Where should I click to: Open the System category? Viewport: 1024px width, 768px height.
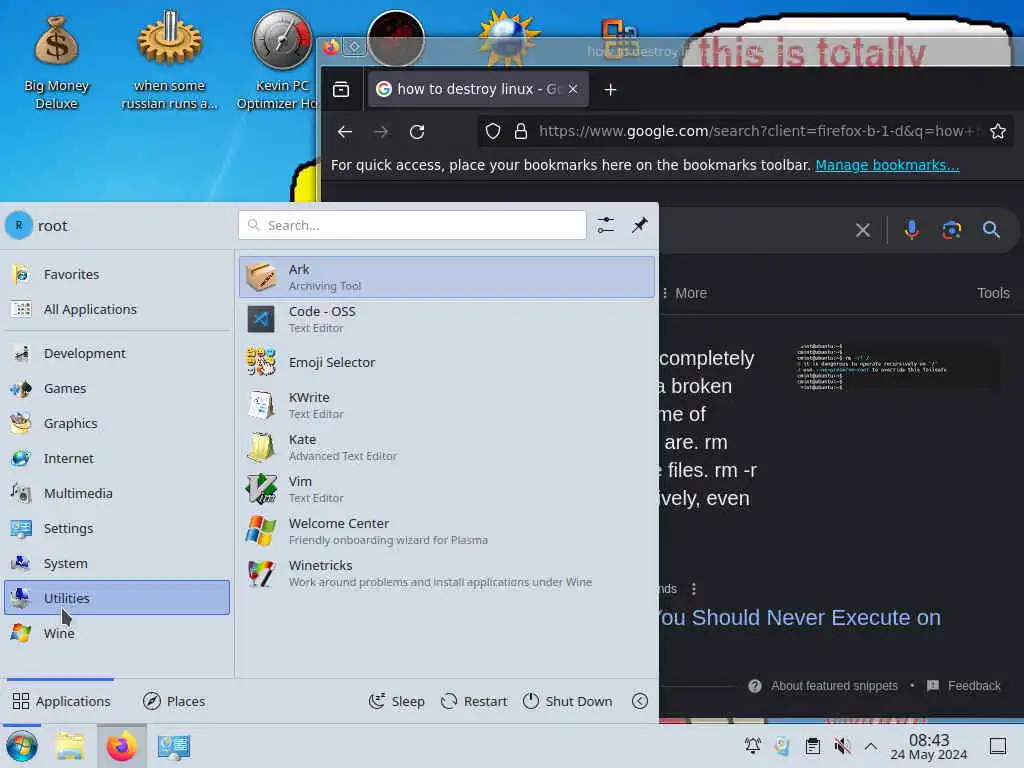117,563
